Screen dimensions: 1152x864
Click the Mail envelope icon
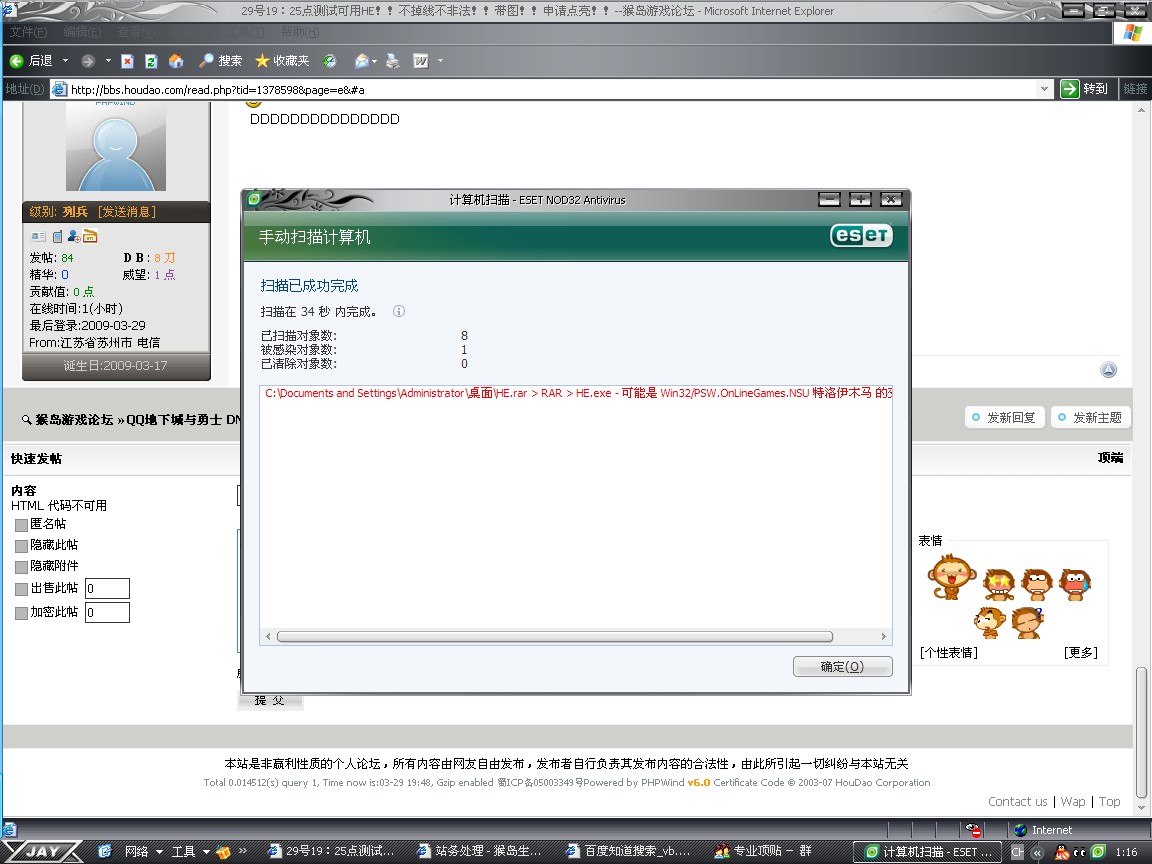point(361,61)
